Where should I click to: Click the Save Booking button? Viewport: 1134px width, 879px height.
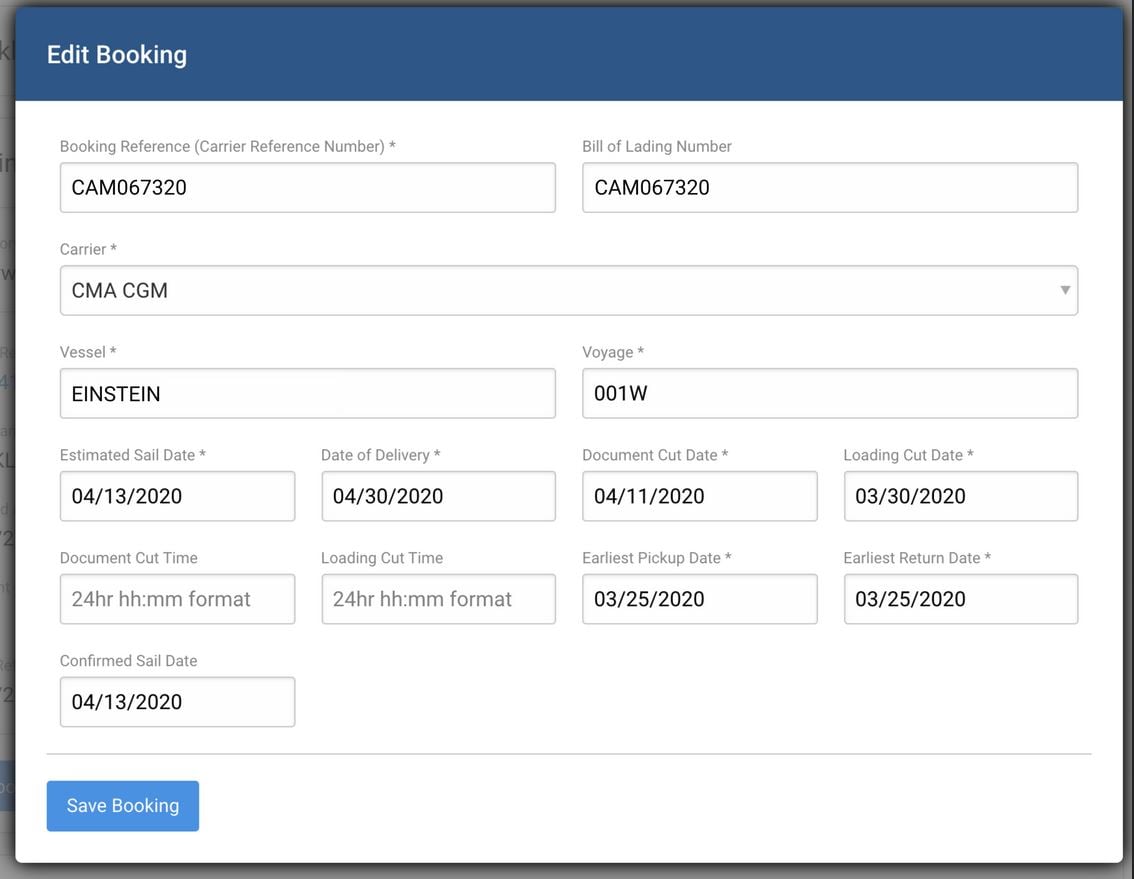click(122, 805)
